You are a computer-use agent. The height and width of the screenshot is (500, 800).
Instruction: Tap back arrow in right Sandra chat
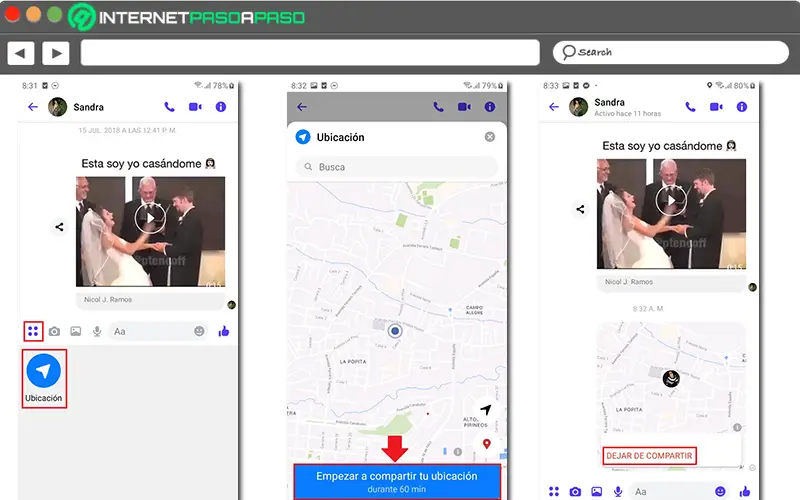point(554,107)
